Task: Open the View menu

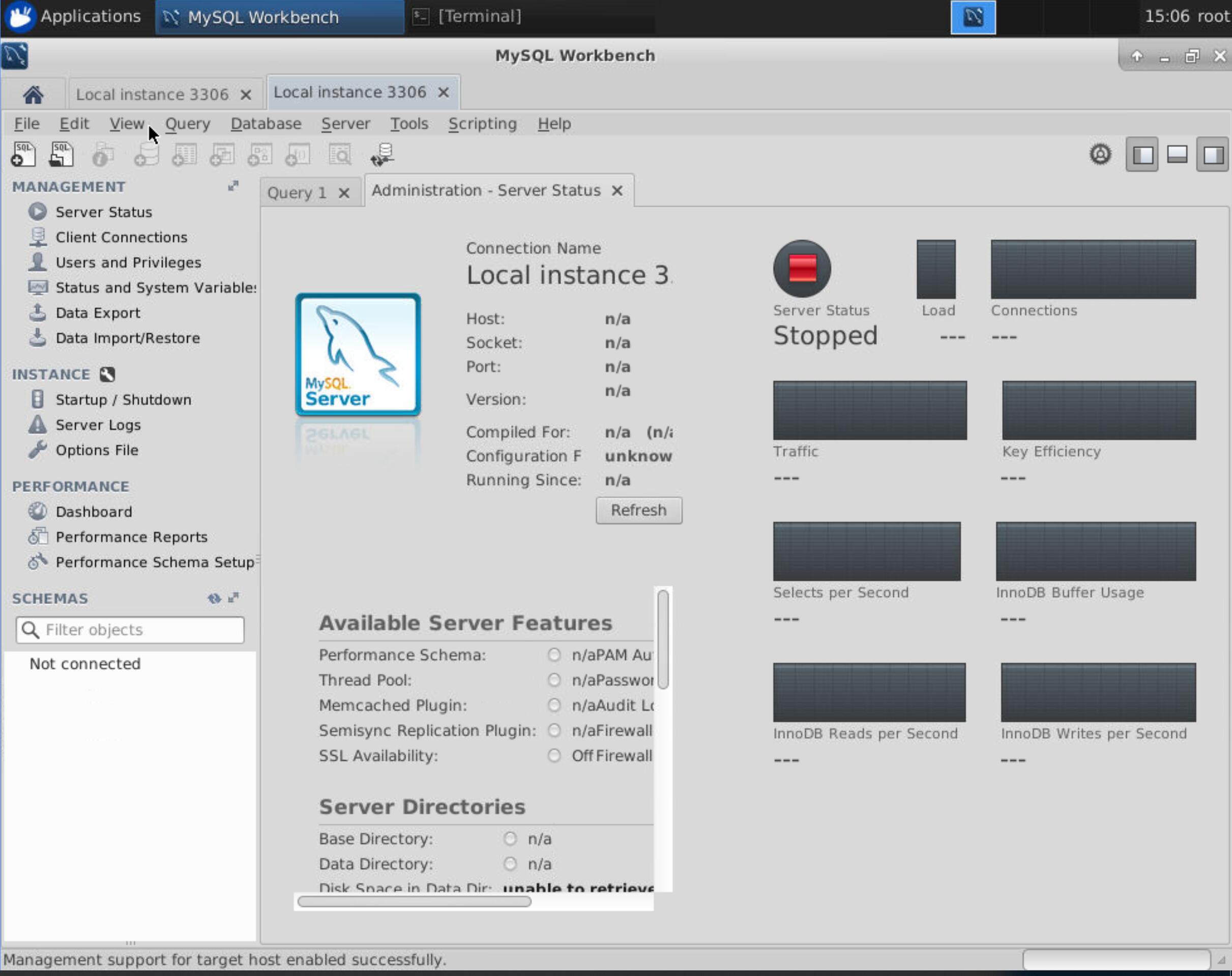Action: [127, 124]
